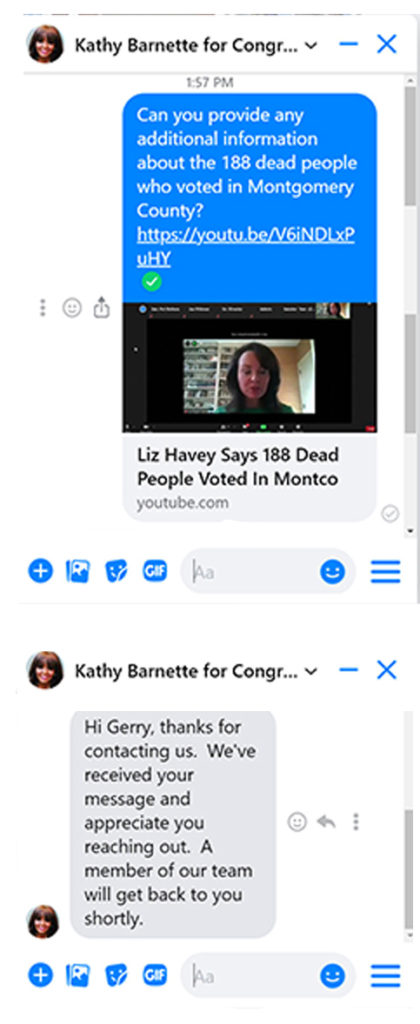
Task: Open hamburger menu in bottom chat toolbar
Action: (385, 976)
